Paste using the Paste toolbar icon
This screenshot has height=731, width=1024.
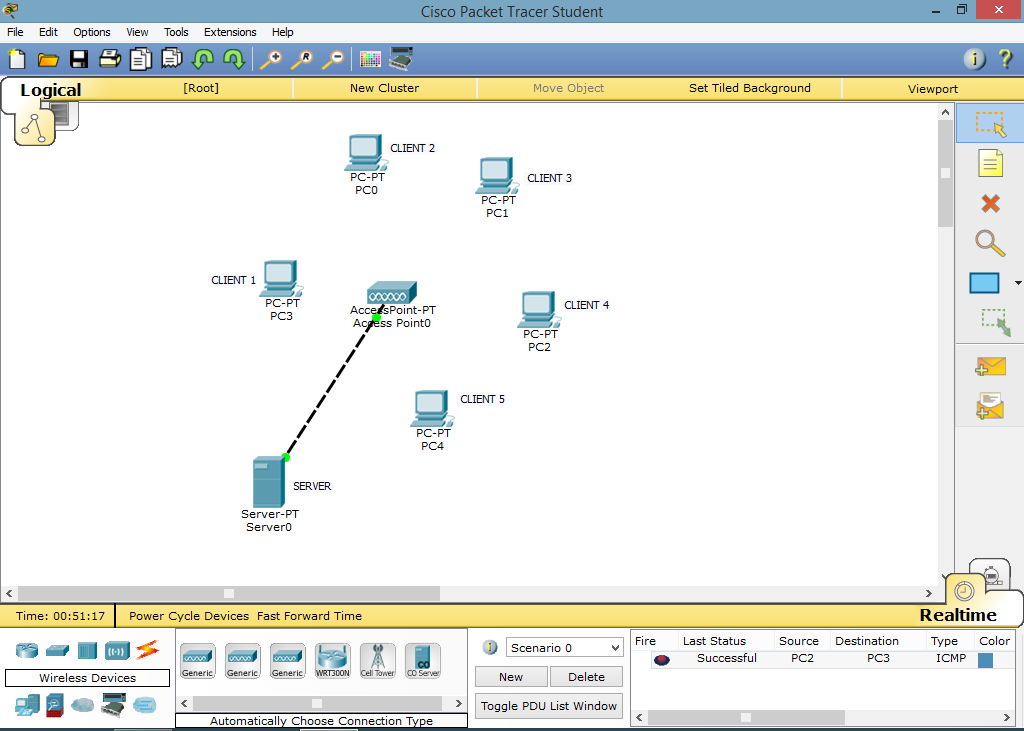(171, 59)
